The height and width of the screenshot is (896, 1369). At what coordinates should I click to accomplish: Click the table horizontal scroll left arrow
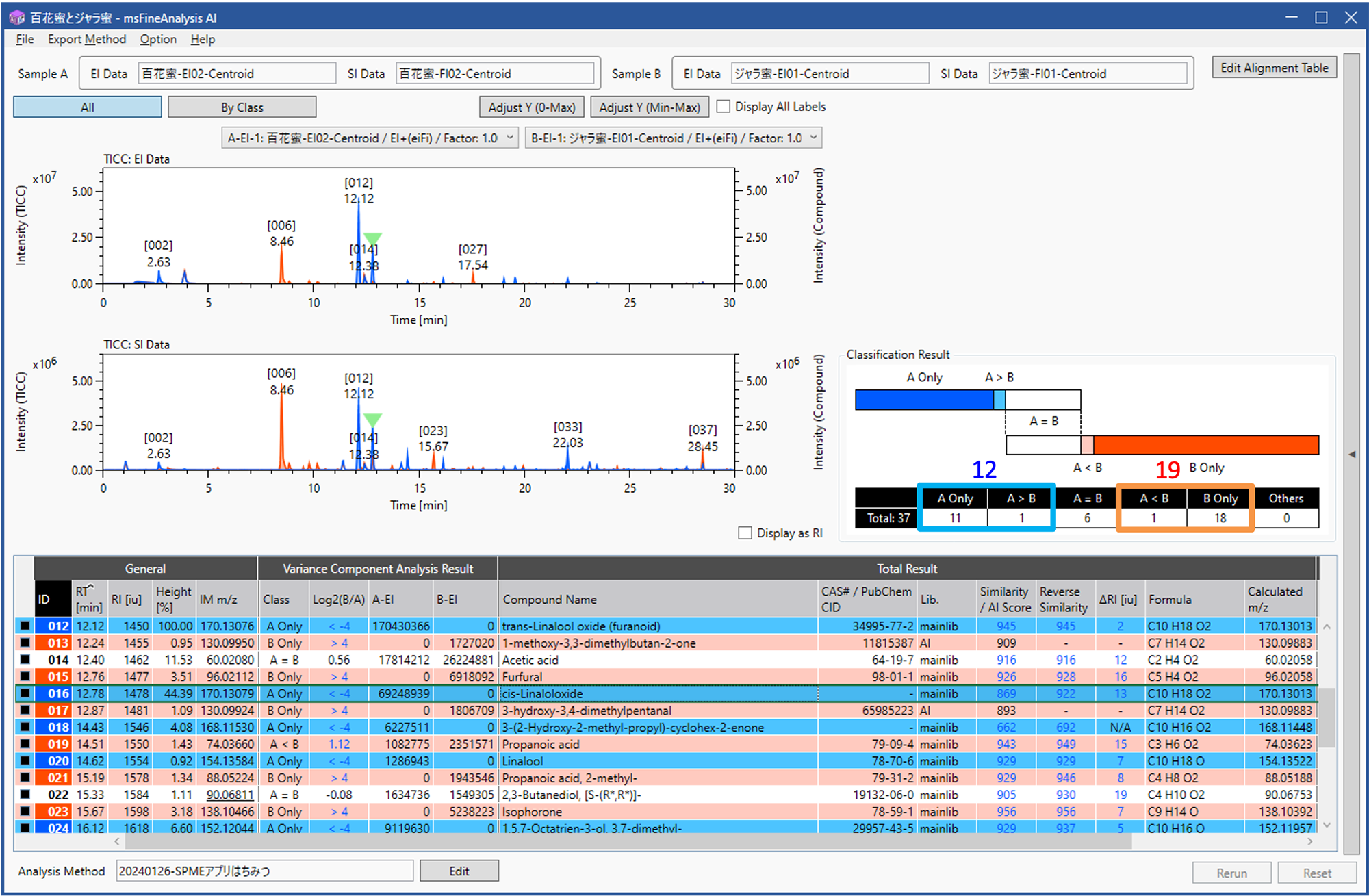tap(117, 841)
